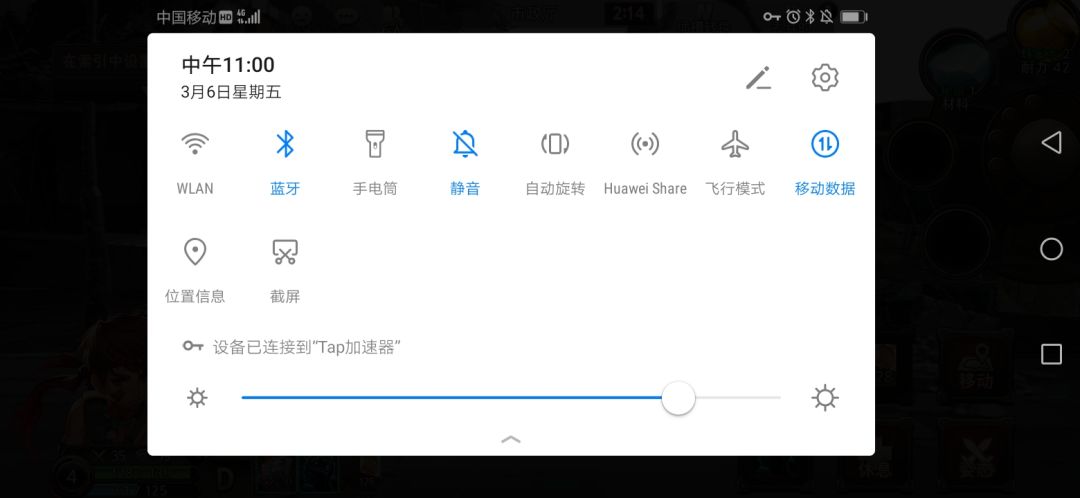1080x498 pixels.
Task: Turn off mobile data (移动数据)
Action: tap(824, 145)
